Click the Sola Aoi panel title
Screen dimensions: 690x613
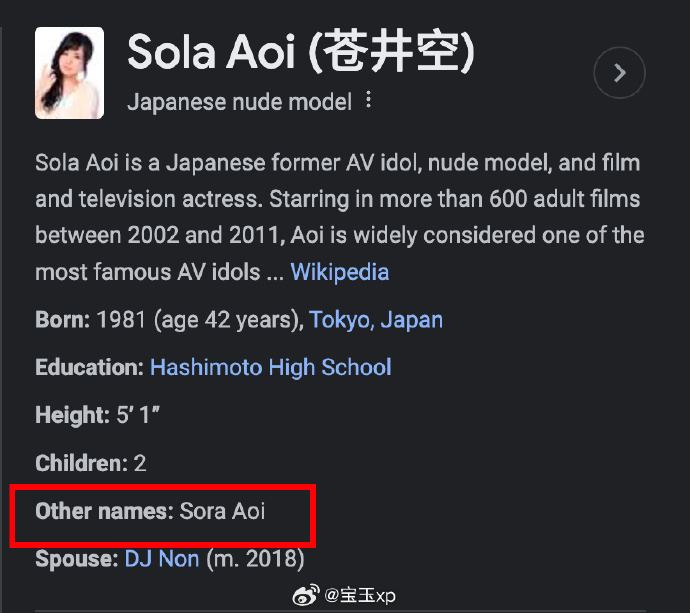(300, 52)
